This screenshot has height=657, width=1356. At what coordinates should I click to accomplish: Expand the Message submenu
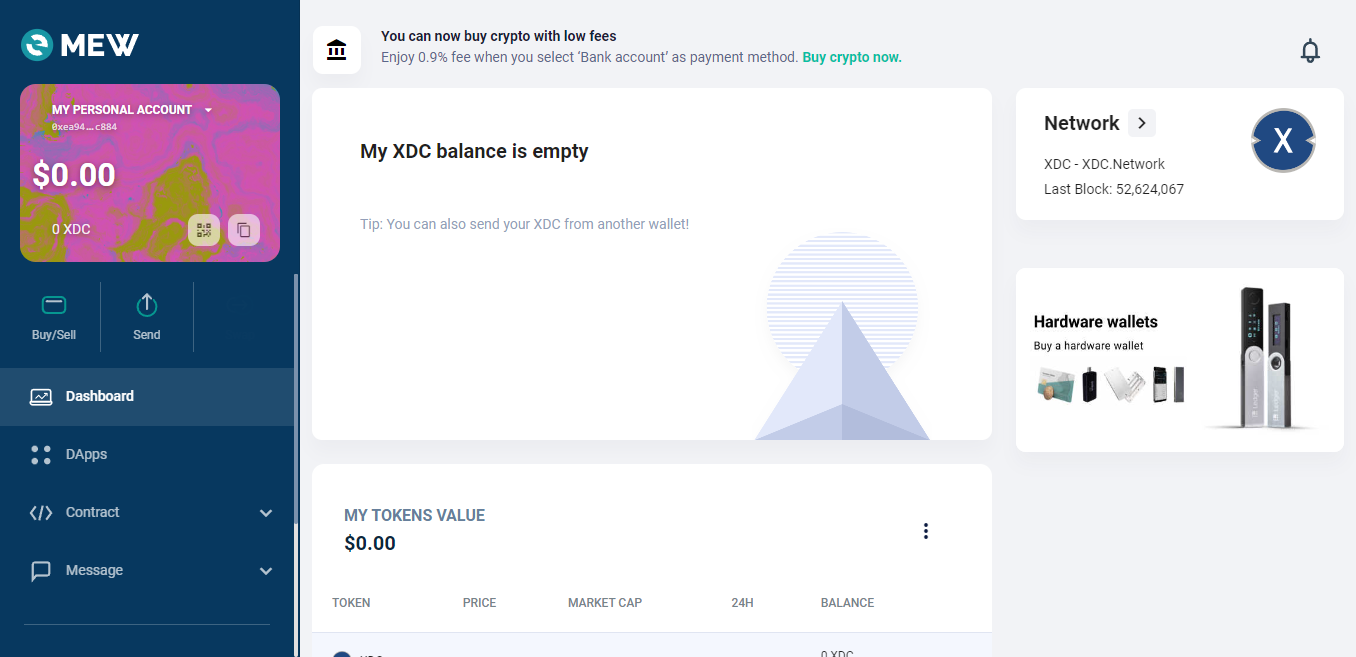pyautogui.click(x=266, y=571)
